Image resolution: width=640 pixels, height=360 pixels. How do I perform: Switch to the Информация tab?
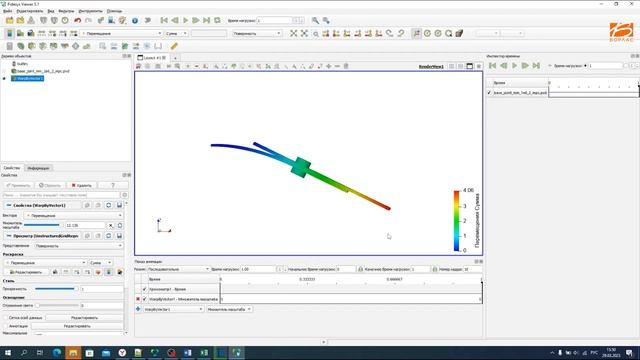tap(38, 168)
